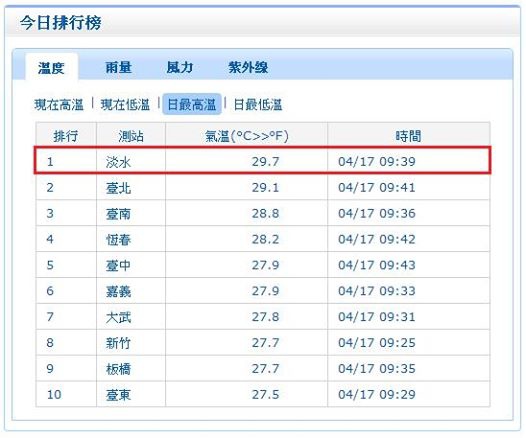Select the 板橋 station name
The width and height of the screenshot is (526, 438).
[118, 369]
